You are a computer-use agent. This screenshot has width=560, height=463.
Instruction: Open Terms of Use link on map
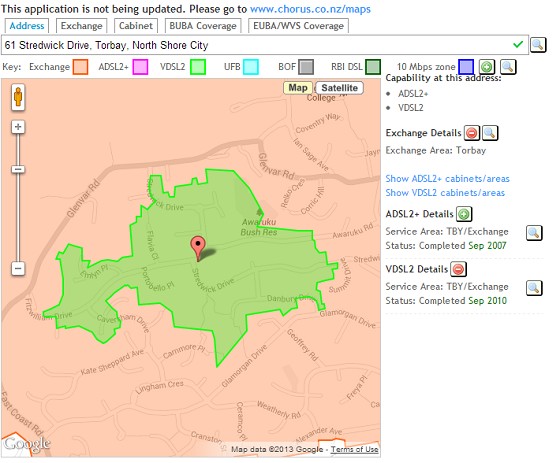pyautogui.click(x=354, y=449)
